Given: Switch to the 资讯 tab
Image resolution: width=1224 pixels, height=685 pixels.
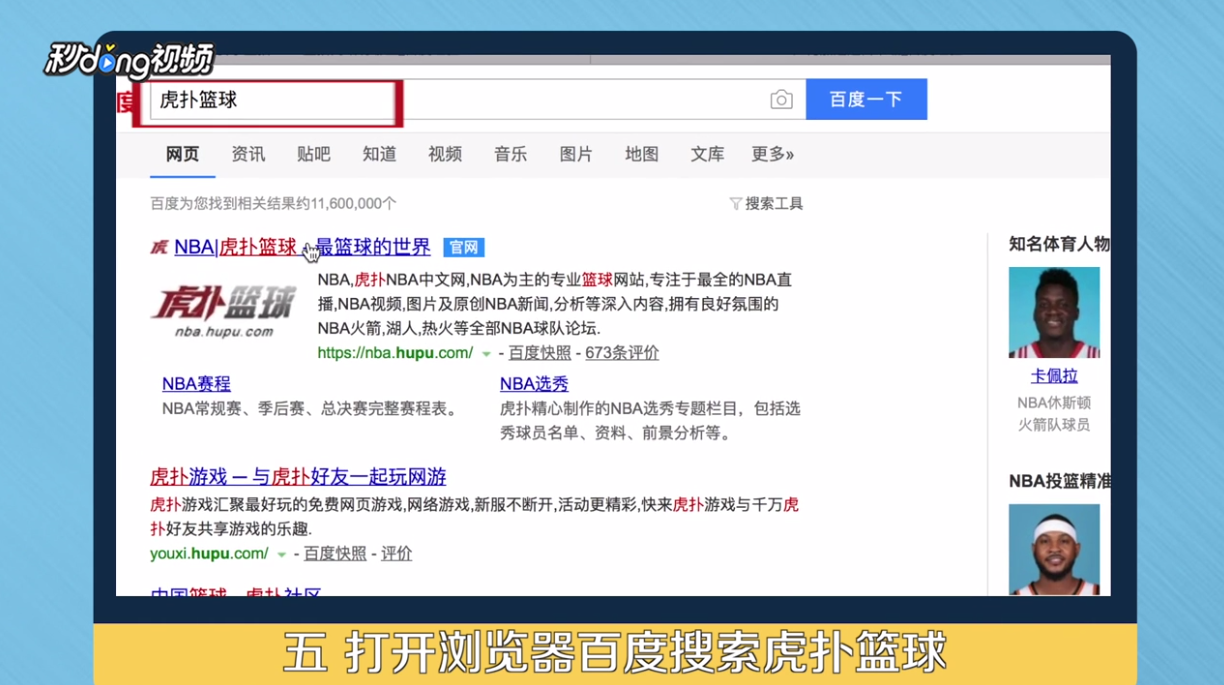Looking at the screenshot, I should tap(248, 154).
